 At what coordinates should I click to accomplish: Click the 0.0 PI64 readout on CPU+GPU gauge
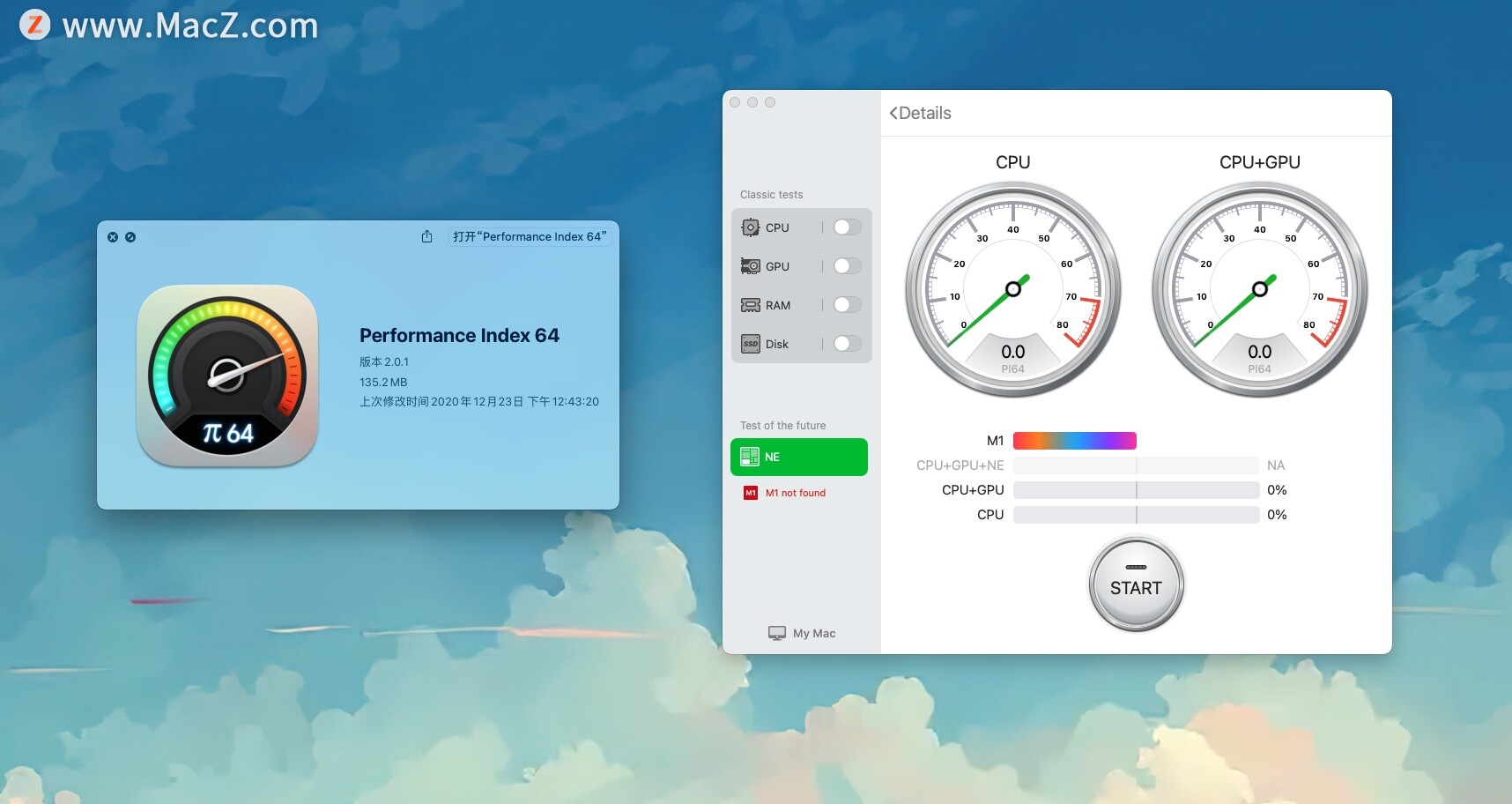1260,358
